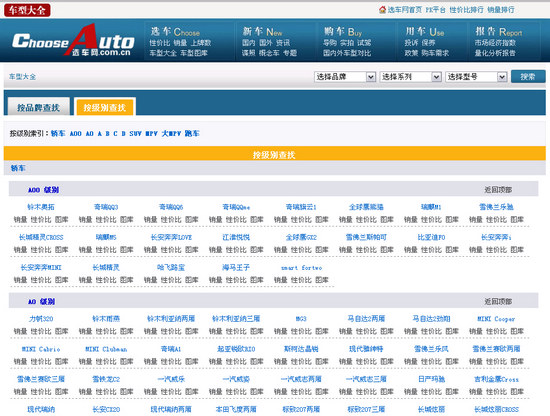Click 车型图库 under the Choose menu

point(194,53)
